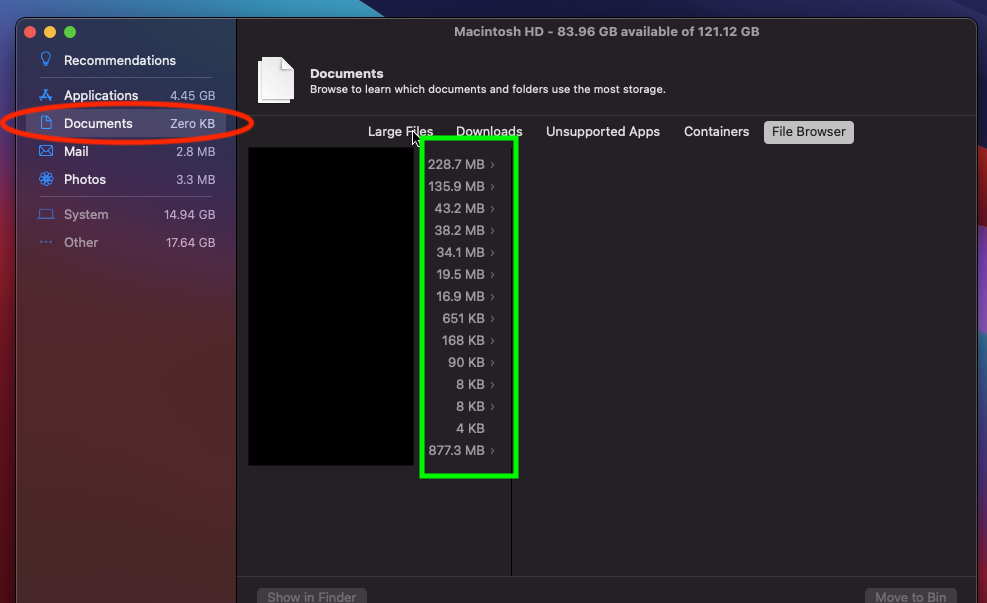Select Applications label in the sidebar
Screen dimensions: 987x603
click(x=101, y=95)
